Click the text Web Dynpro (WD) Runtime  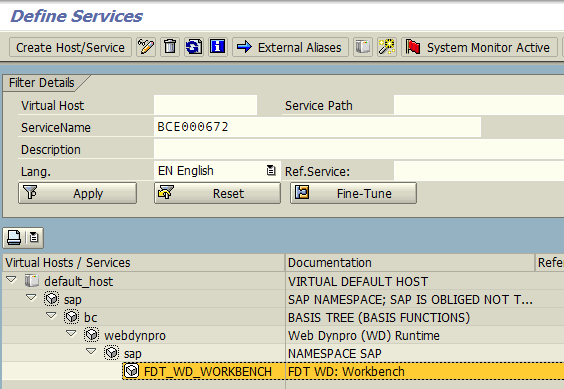click(364, 335)
